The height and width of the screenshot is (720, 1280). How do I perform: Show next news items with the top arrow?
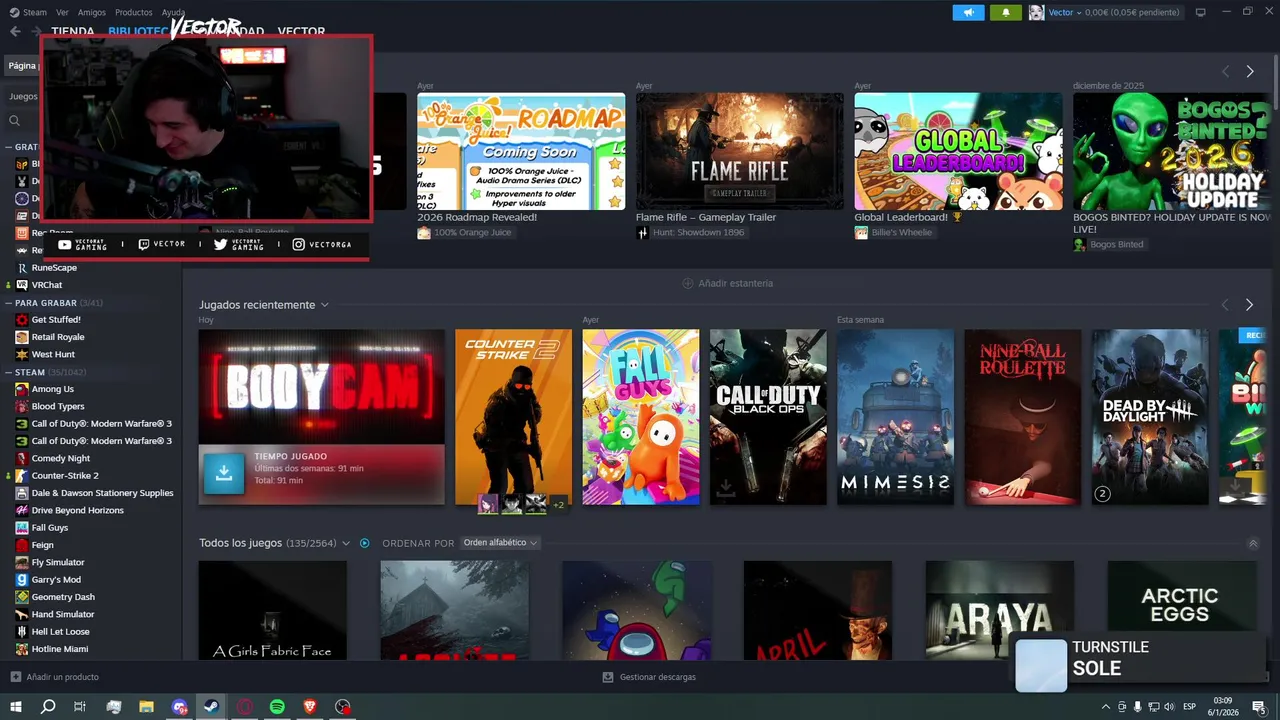1249,71
